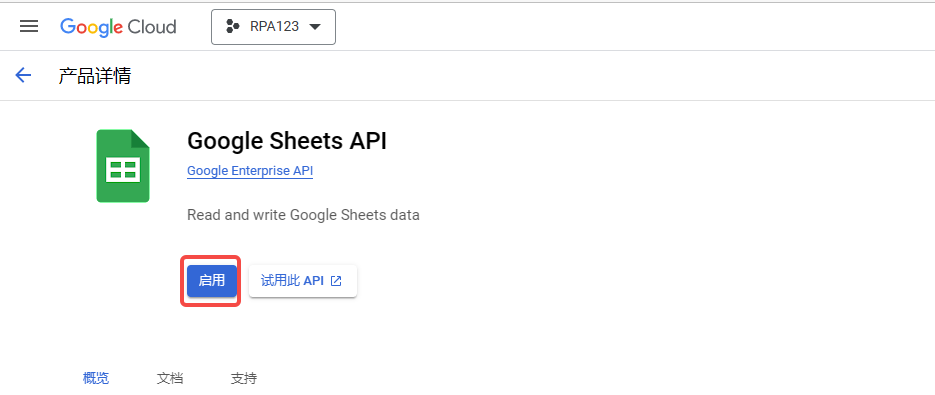The height and width of the screenshot is (395, 935).
Task: Click the "Read and write Google Sheets data" description
Action: (x=304, y=215)
